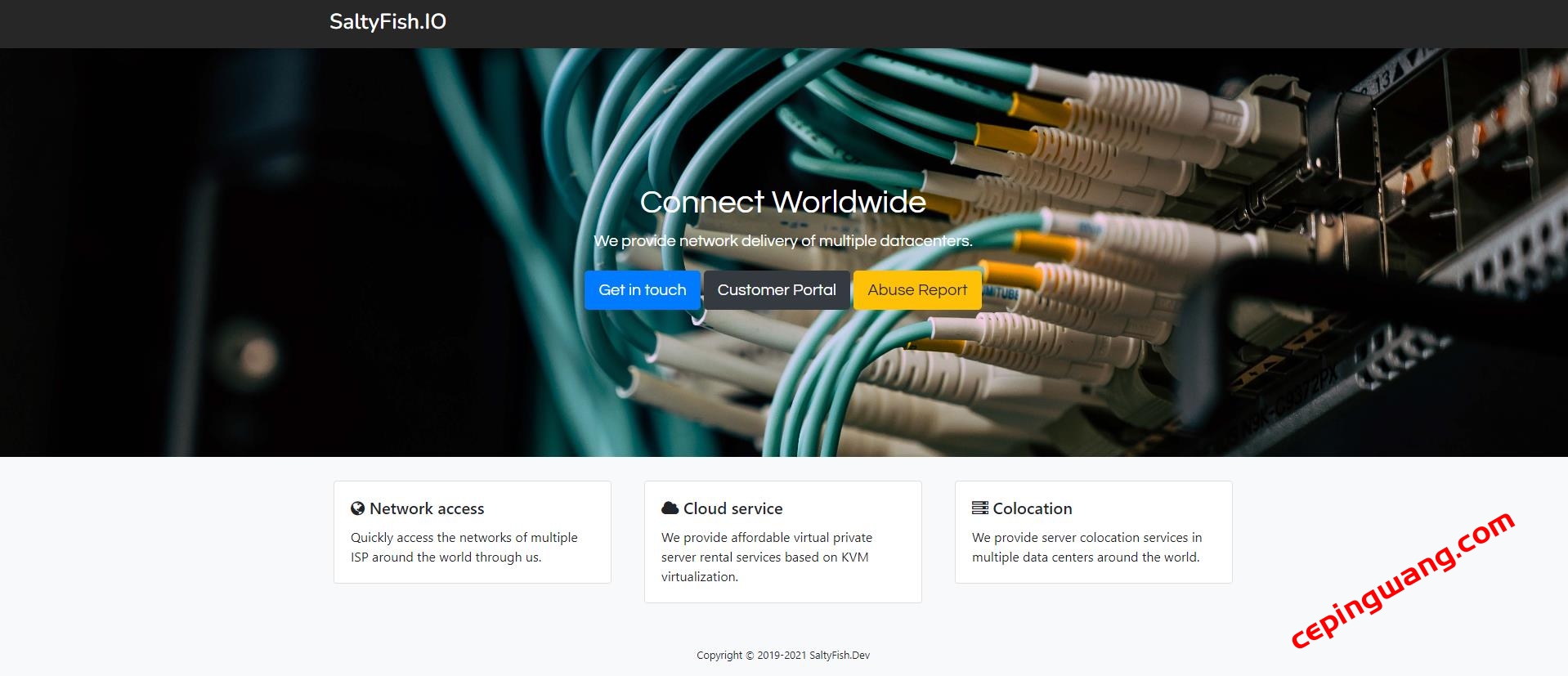Viewport: 1568px width, 676px height.
Task: Click the Cloud service card heading
Action: (732, 508)
